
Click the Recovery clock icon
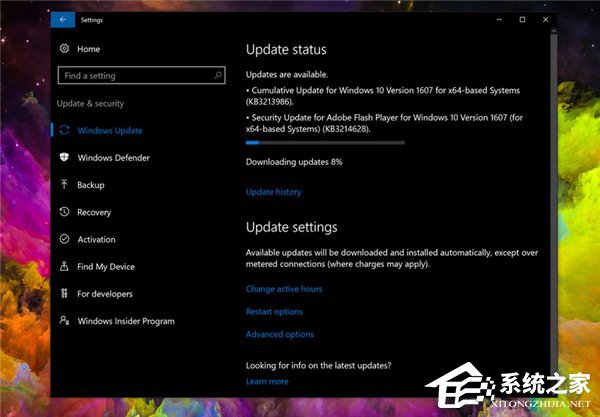tap(64, 212)
